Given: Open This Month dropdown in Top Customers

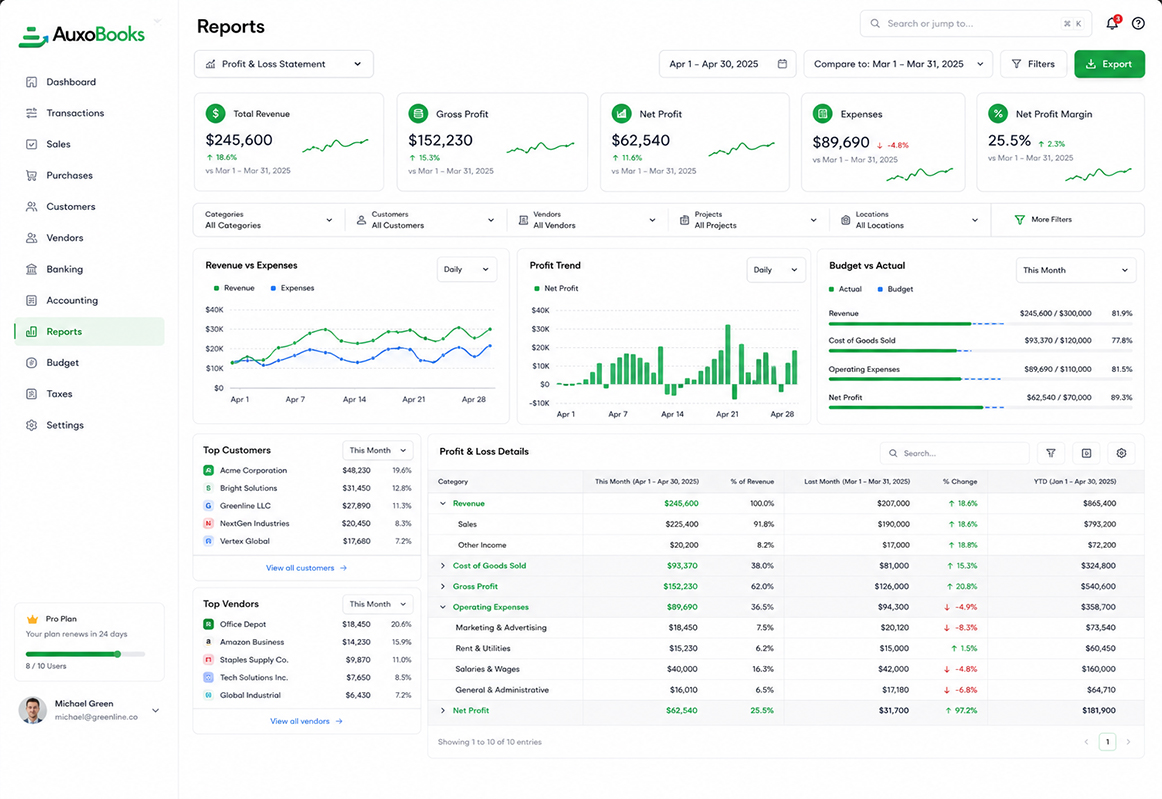Looking at the screenshot, I should click(x=377, y=450).
